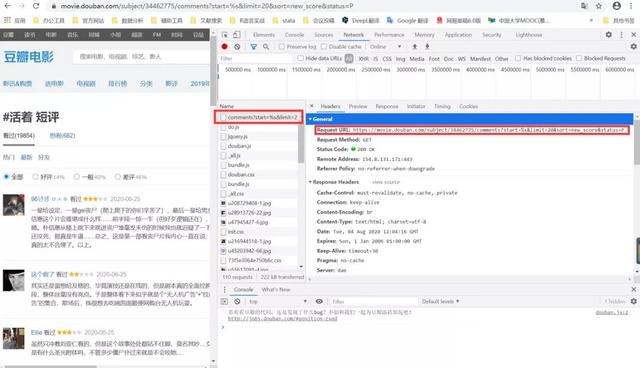The width and height of the screenshot is (640, 368).
Task: Enable the Disable cache checkbox
Action: [324, 47]
